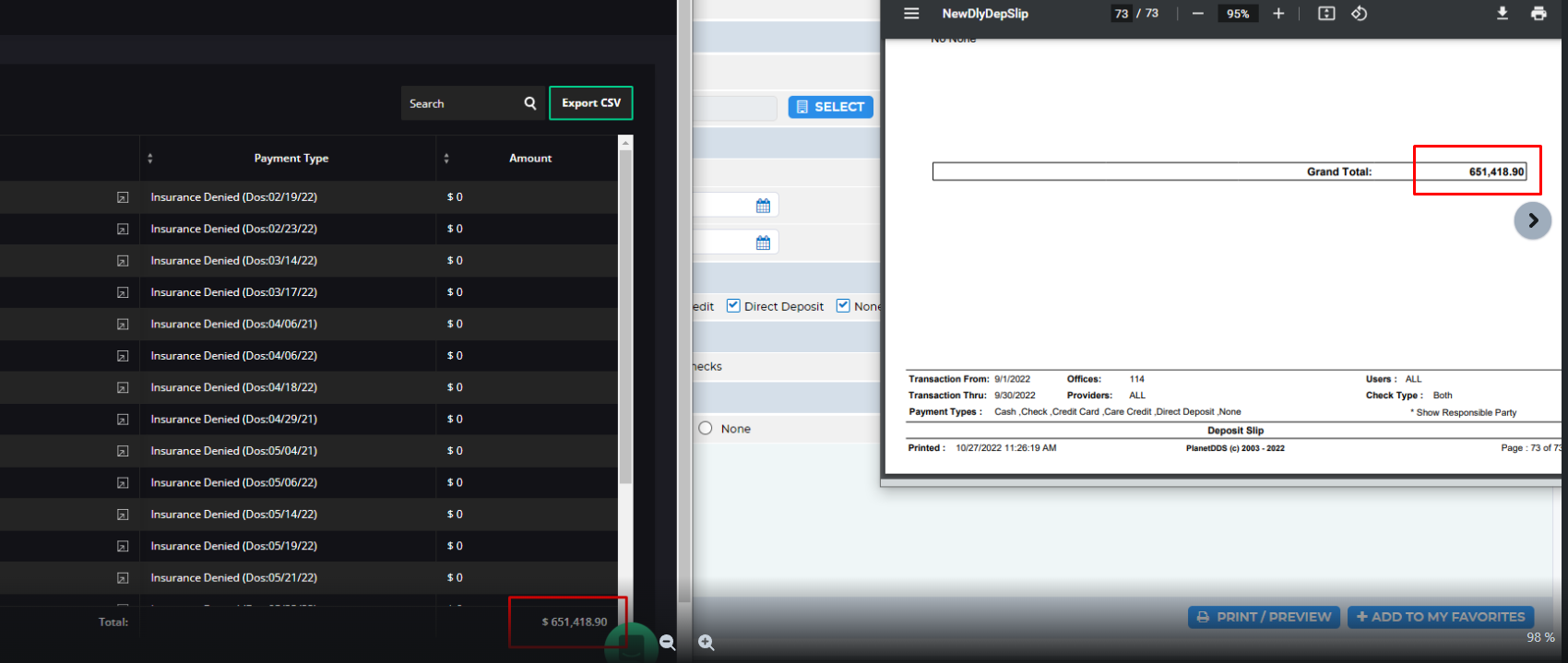Click the Total: label in table footer

(113, 622)
